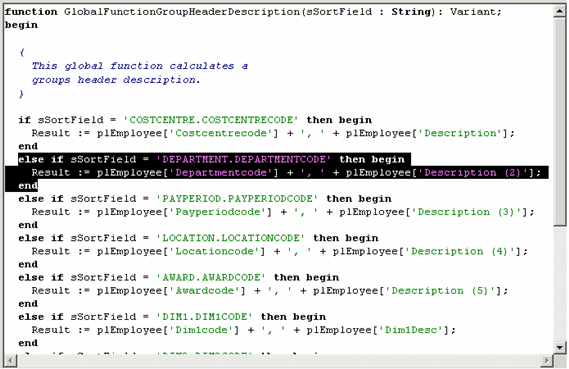The image size is (569, 369).
Task: Click the horizontal scrollbar right arrow
Action: 547,361
